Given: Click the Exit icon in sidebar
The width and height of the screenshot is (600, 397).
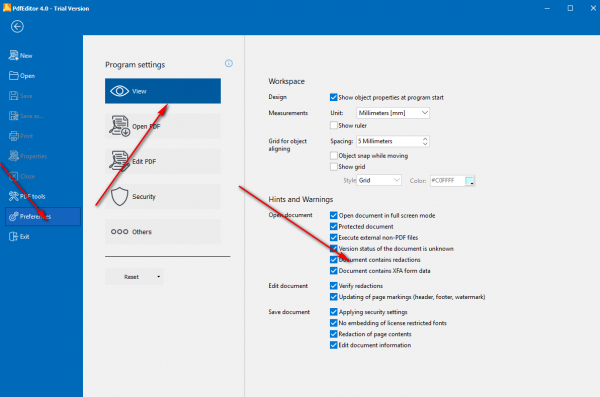Looking at the screenshot, I should (13, 237).
